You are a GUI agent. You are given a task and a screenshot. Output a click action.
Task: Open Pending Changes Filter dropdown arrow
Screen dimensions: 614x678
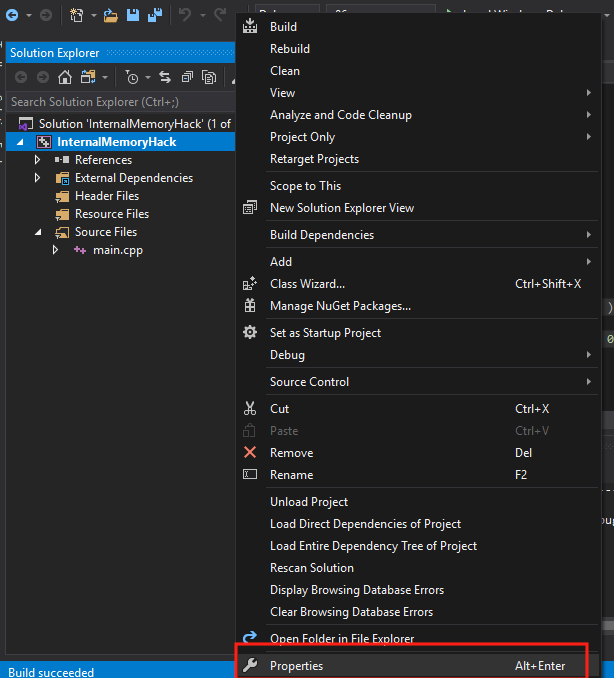(x=148, y=78)
